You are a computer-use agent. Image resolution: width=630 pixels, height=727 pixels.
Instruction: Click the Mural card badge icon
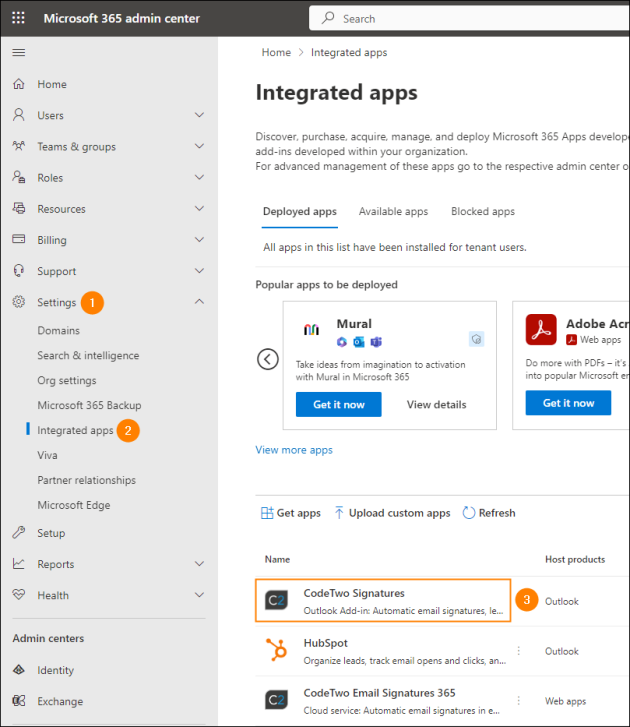(477, 339)
